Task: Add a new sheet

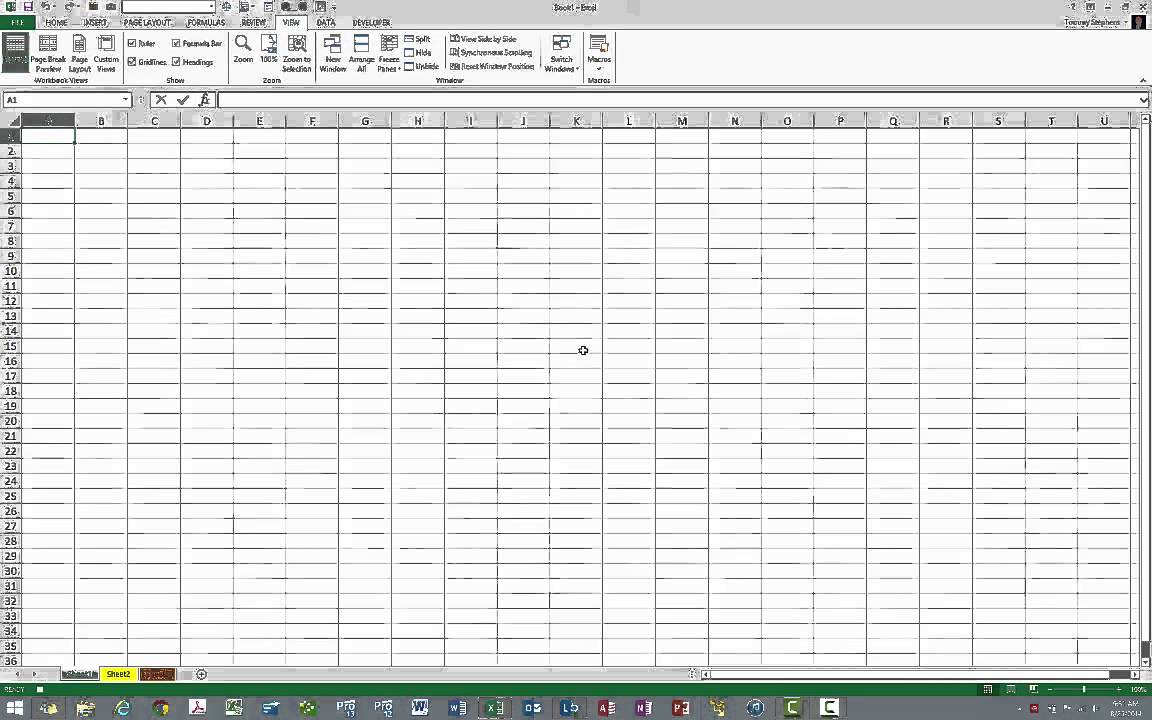Action: pyautogui.click(x=201, y=674)
